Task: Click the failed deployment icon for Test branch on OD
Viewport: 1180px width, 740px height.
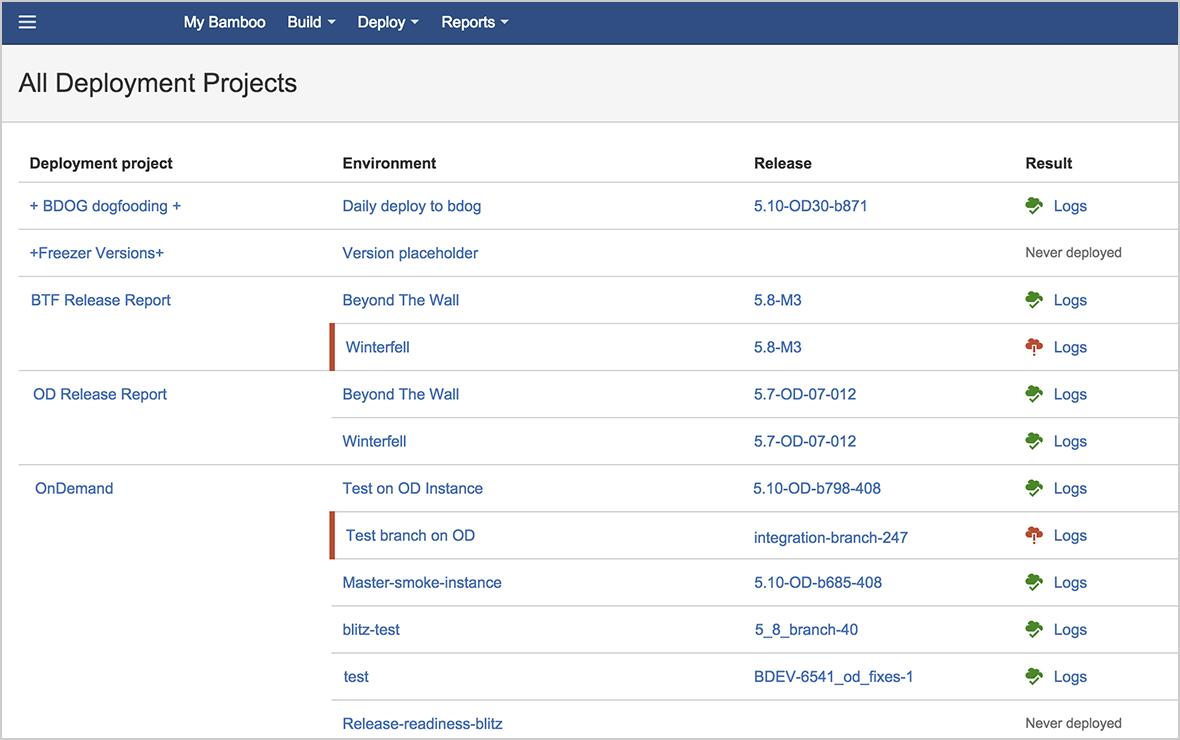Action: [1034, 535]
